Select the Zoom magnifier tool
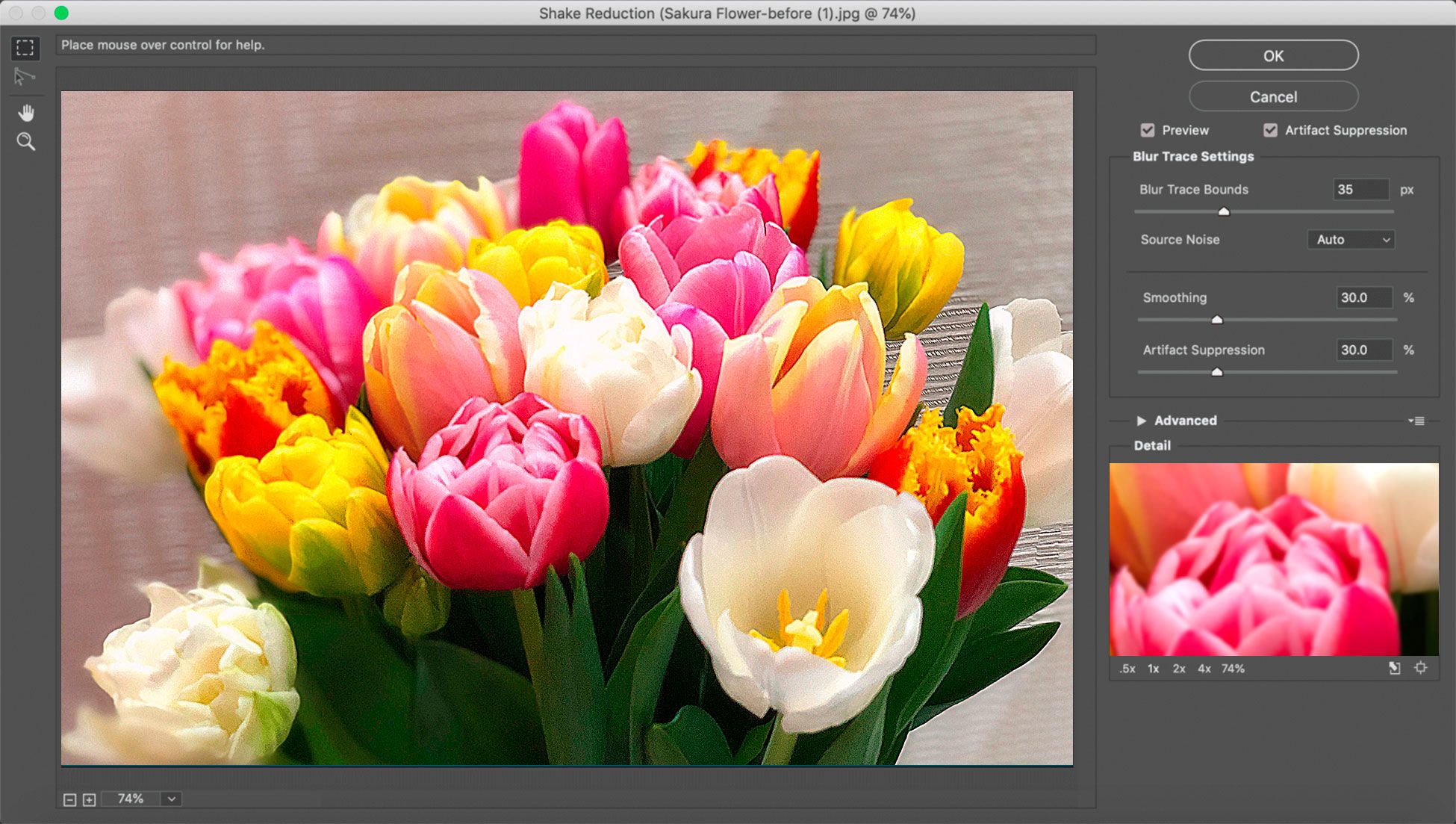The height and width of the screenshot is (824, 1456). tap(26, 142)
